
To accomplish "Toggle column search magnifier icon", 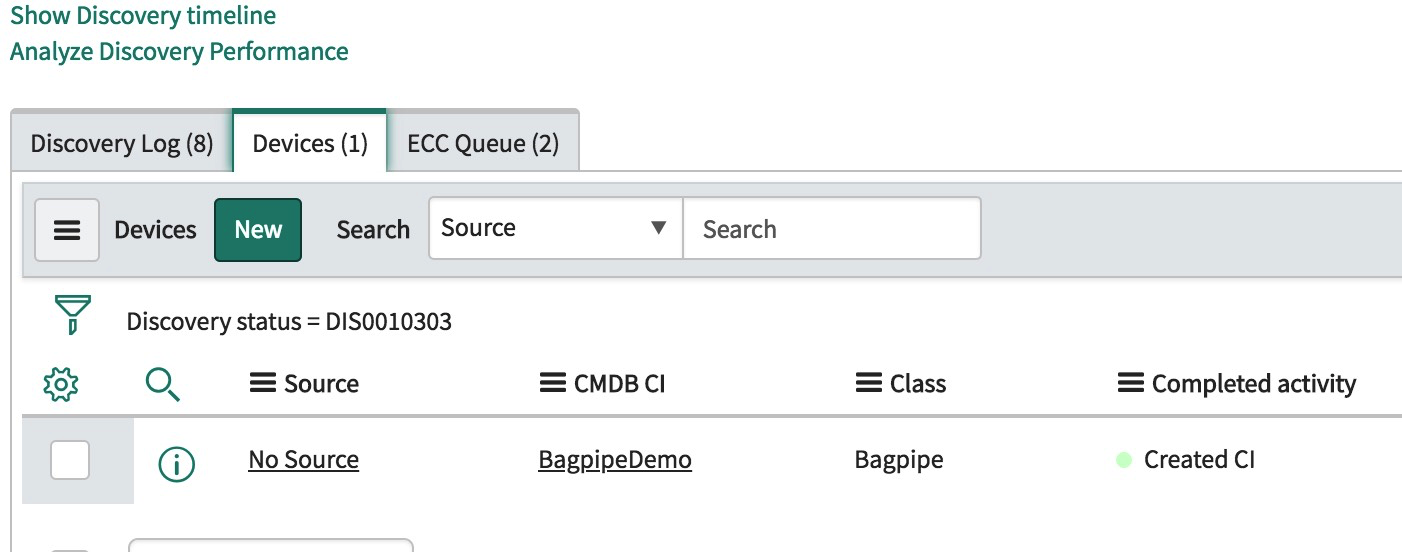I will click(x=163, y=384).
